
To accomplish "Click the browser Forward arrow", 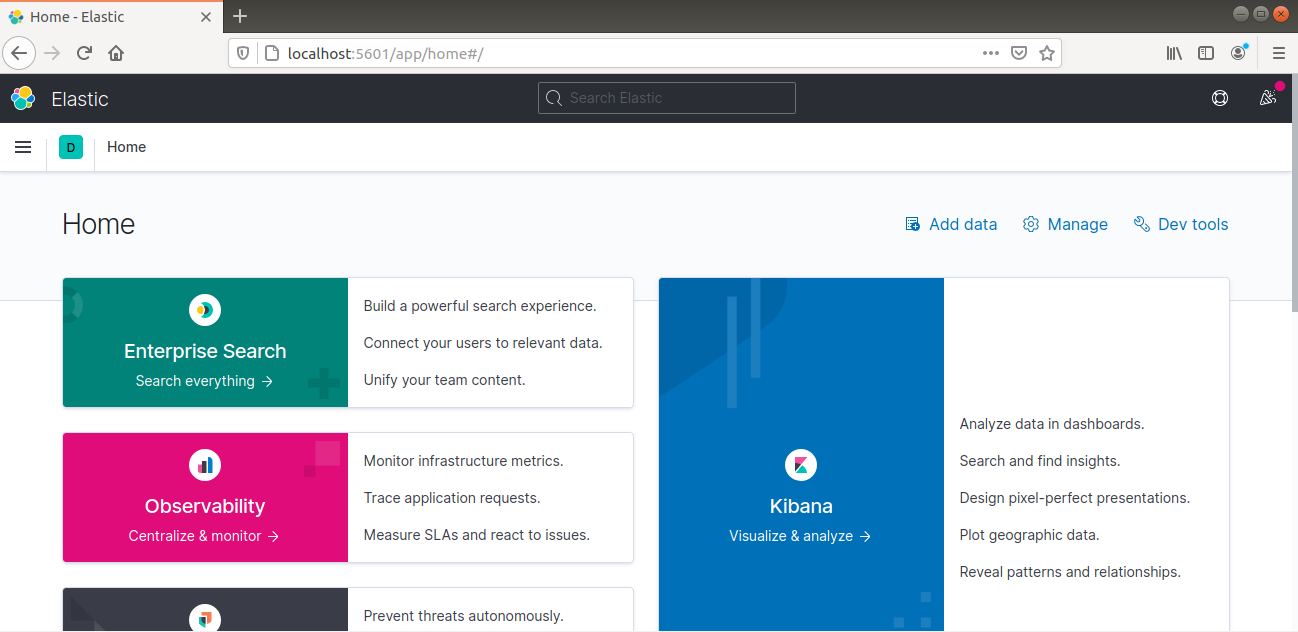I will click(52, 53).
